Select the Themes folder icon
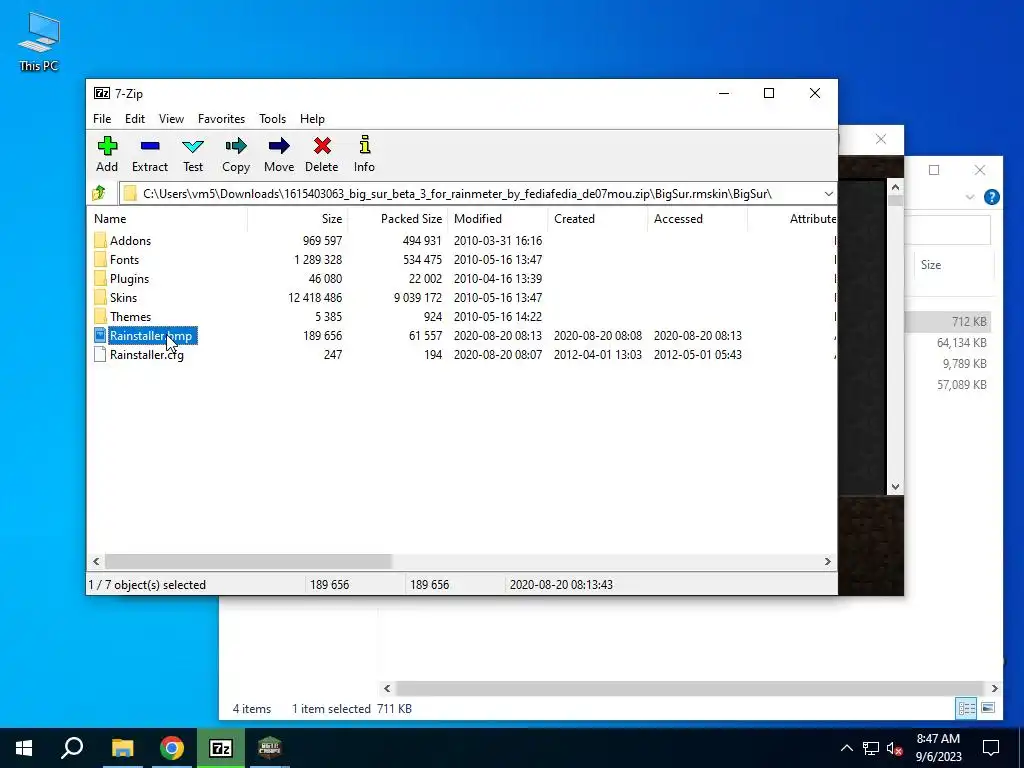 coord(100,316)
